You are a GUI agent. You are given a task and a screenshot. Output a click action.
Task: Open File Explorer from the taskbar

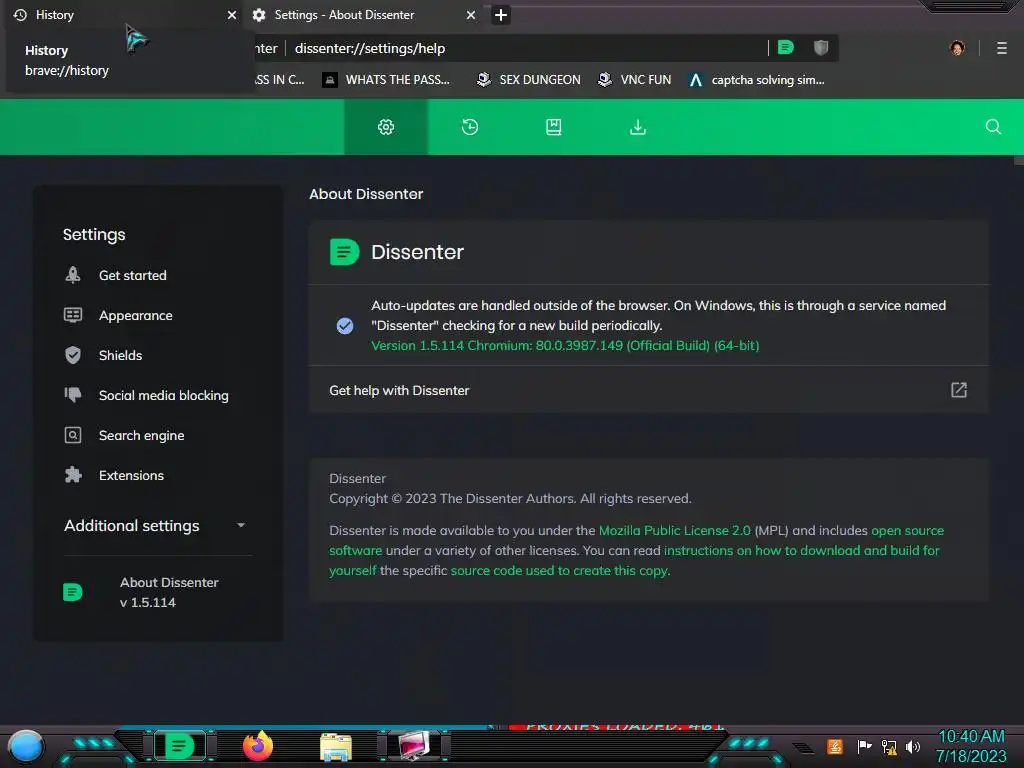(x=336, y=746)
